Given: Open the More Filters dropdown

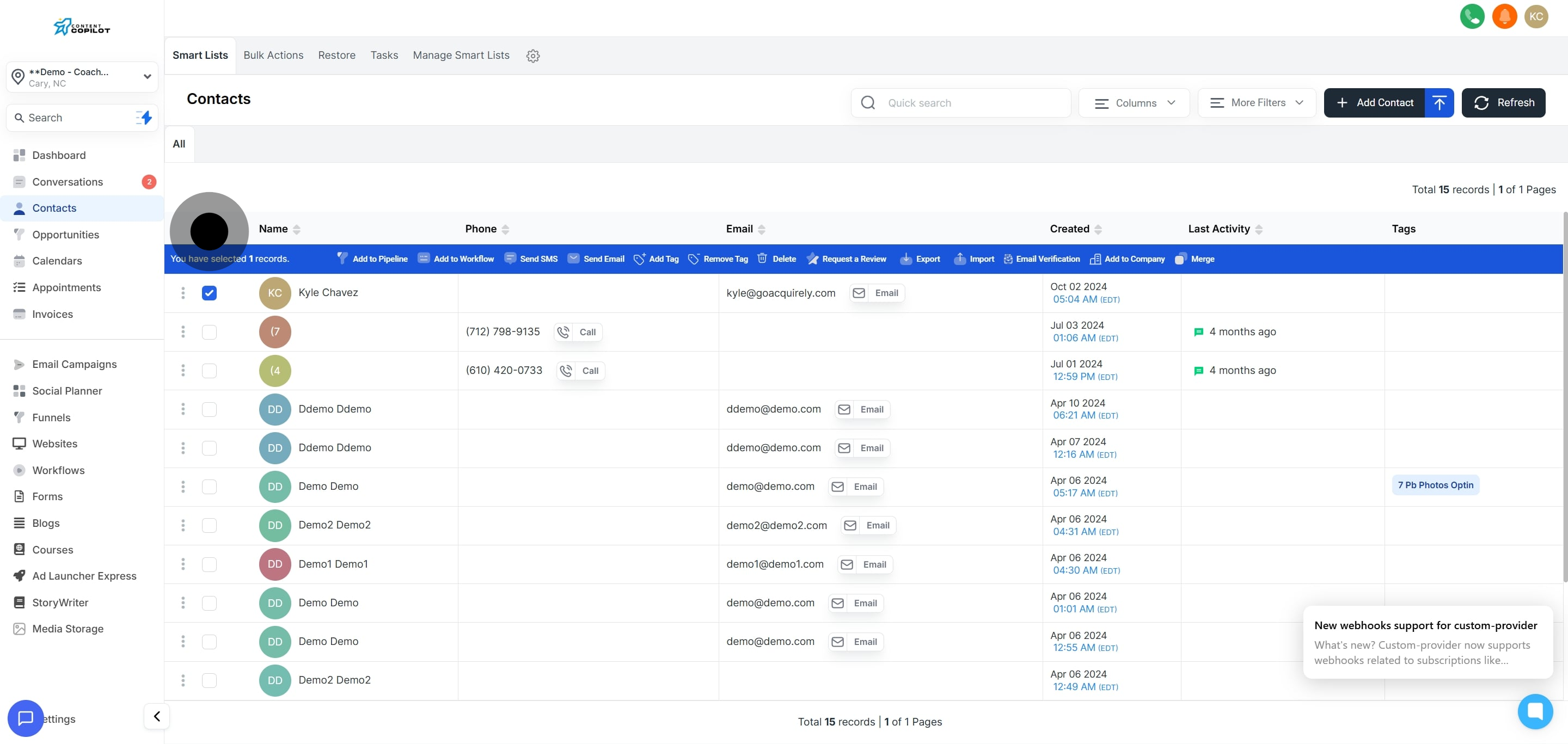Looking at the screenshot, I should pos(1257,103).
